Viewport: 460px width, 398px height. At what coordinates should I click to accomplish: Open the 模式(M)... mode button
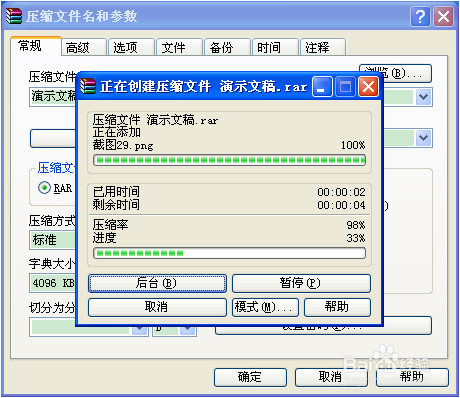click(x=265, y=307)
